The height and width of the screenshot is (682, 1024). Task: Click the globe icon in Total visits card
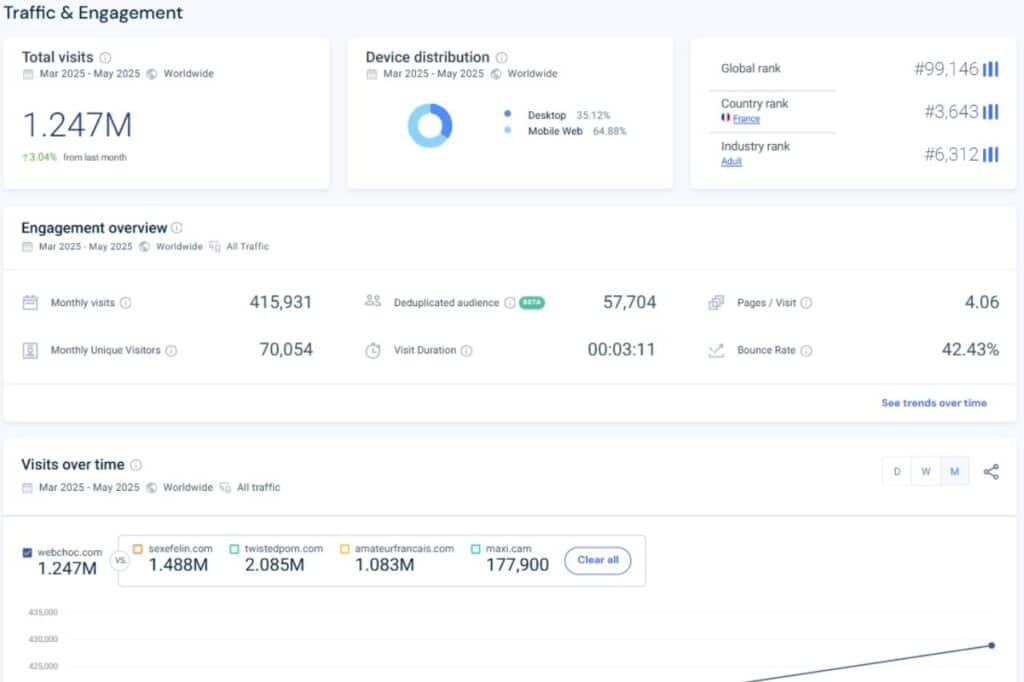[x=152, y=74]
